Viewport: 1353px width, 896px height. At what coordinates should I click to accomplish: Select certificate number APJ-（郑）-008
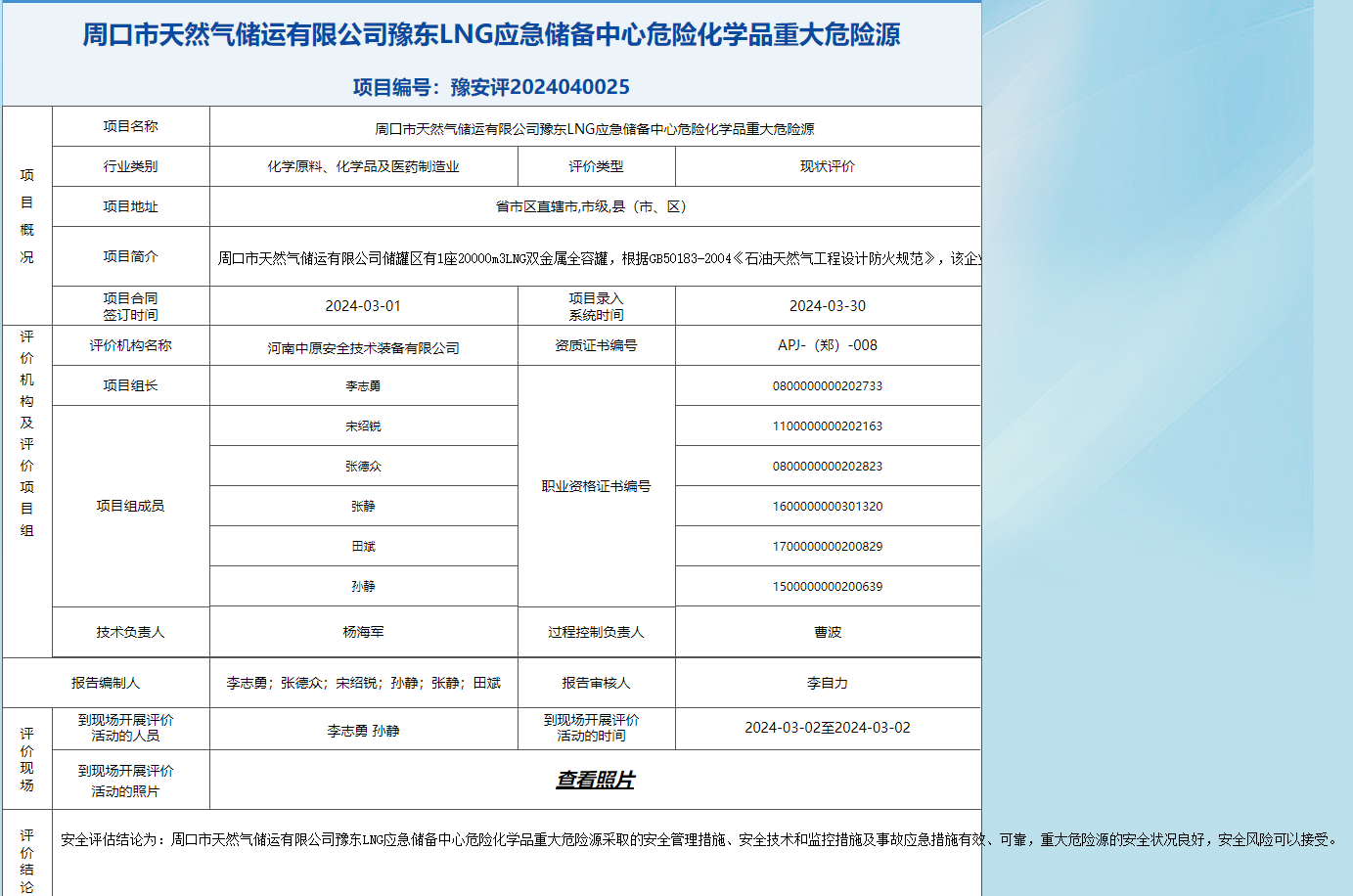coord(828,345)
